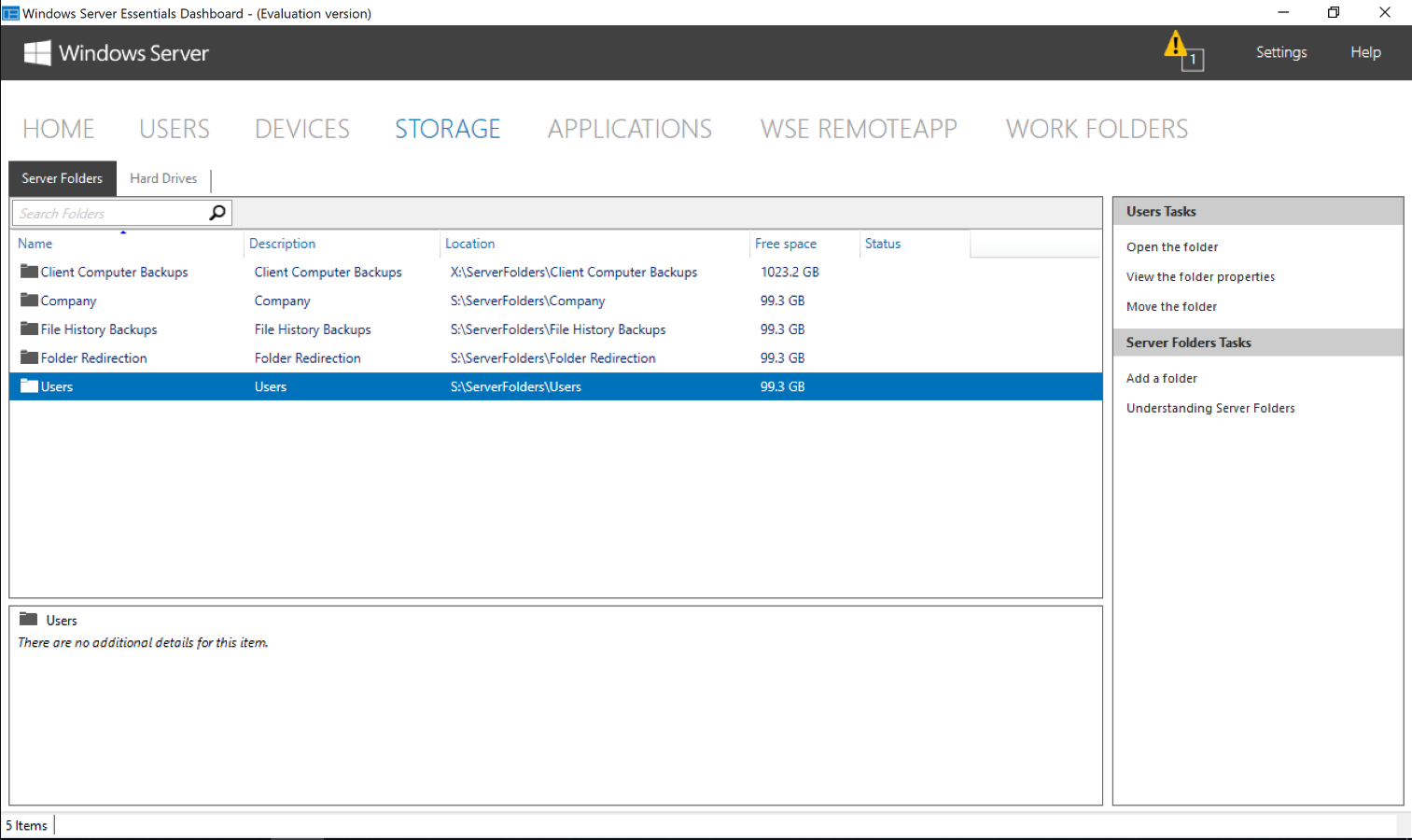Sort by the Status column header
Image resolution: width=1412 pixels, height=840 pixels.
(x=915, y=244)
